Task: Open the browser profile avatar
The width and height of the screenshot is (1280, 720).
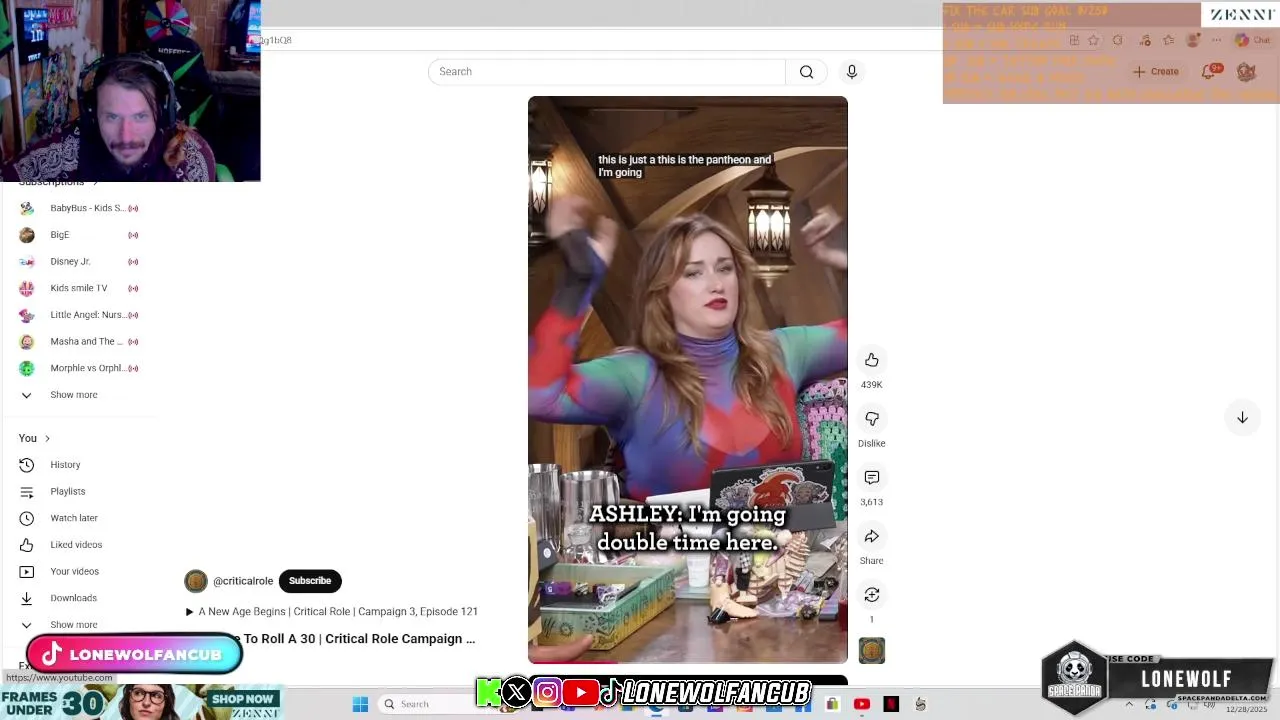Action: 1192,41
